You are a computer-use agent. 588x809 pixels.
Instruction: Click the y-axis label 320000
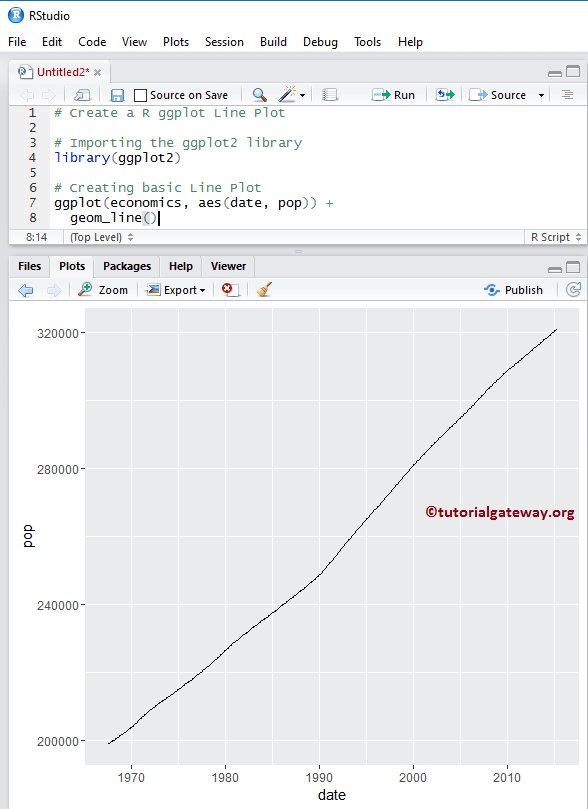pos(57,333)
